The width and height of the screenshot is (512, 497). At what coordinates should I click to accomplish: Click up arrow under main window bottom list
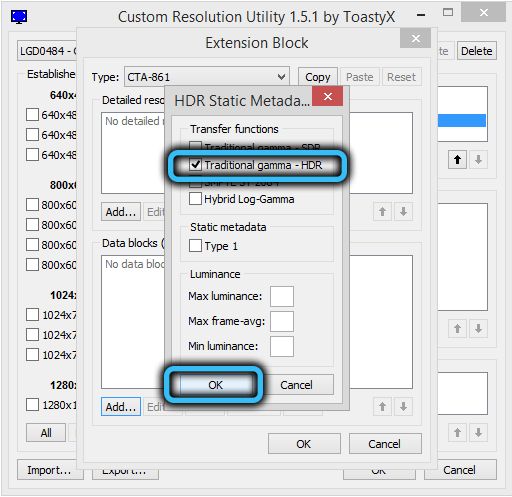tap(457, 433)
